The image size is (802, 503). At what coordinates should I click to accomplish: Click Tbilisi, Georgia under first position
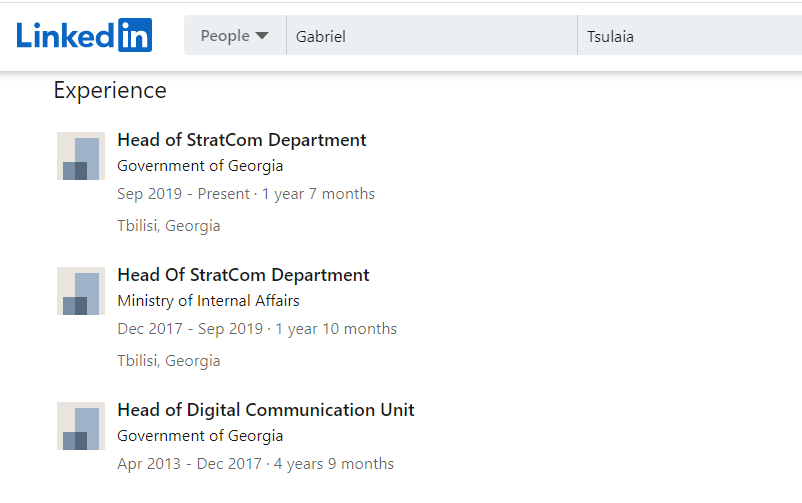pyautogui.click(x=169, y=226)
